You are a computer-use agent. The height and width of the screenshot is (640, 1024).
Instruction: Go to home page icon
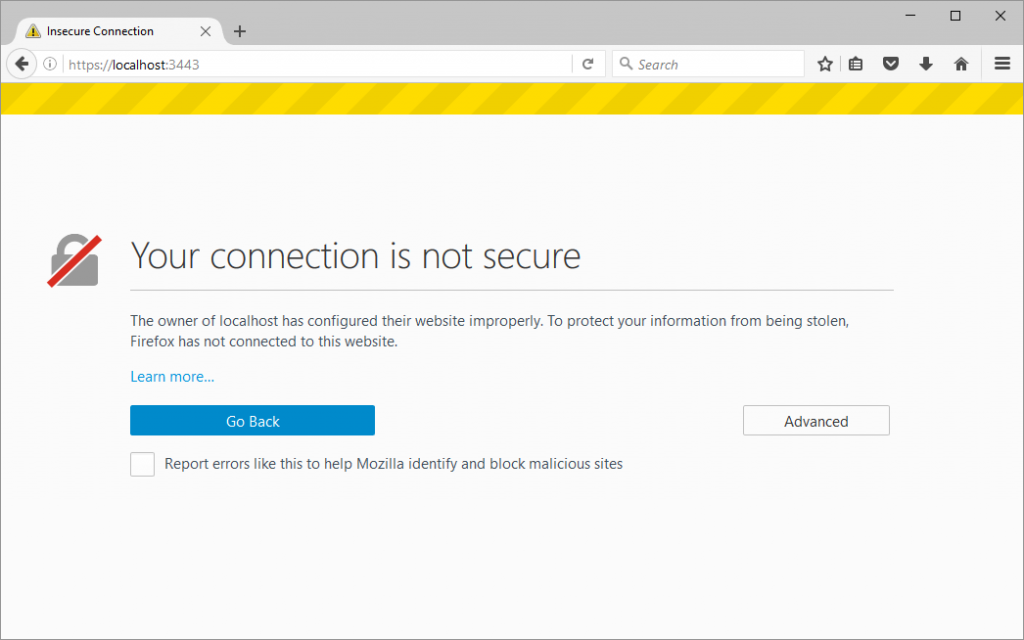point(961,64)
